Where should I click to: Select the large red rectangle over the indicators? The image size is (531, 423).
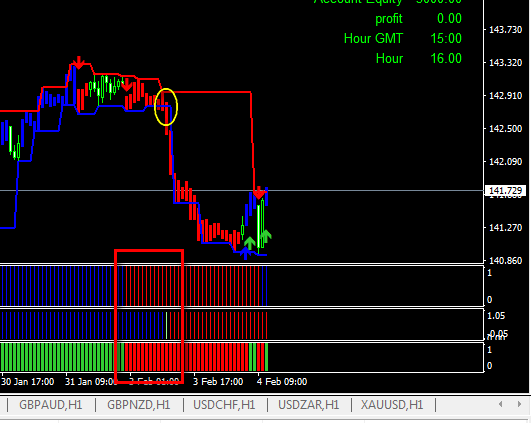(149, 317)
